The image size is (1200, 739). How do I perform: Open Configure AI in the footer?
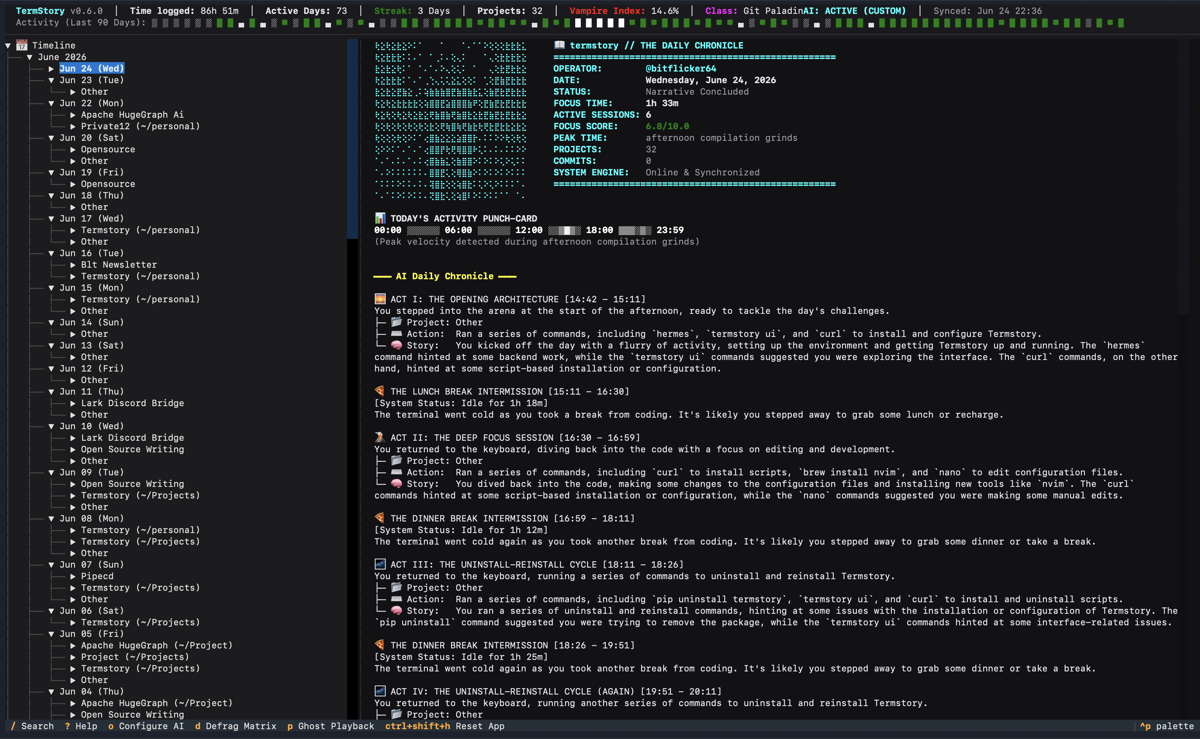[146, 726]
